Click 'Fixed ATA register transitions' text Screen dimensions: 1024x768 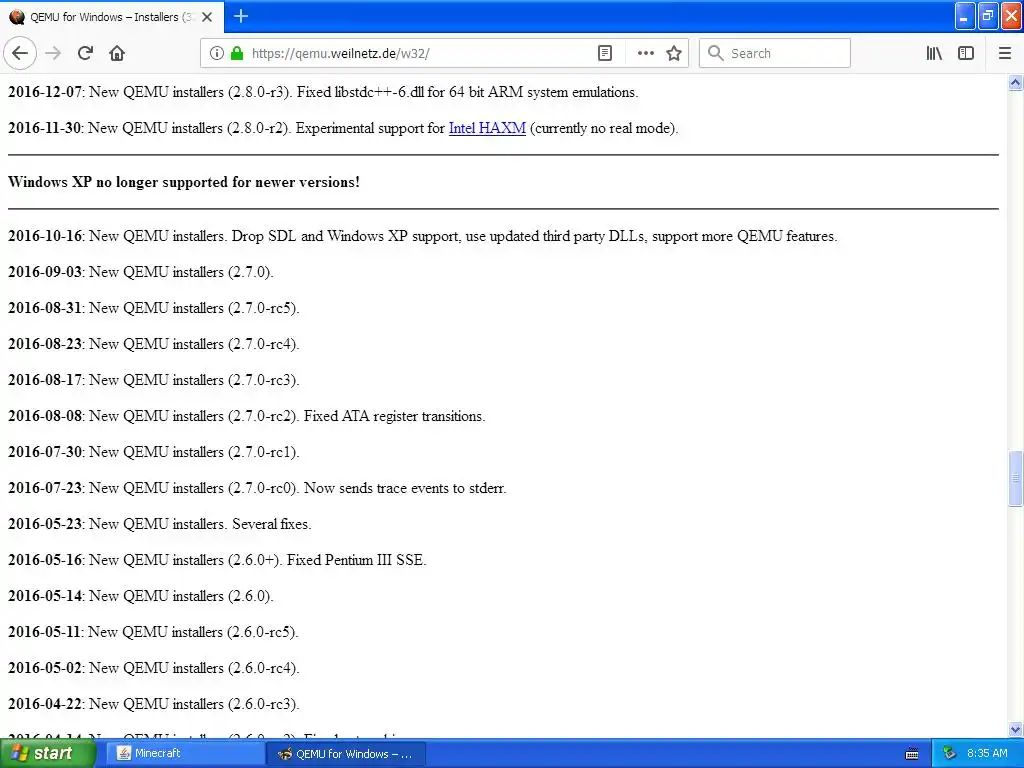point(394,416)
